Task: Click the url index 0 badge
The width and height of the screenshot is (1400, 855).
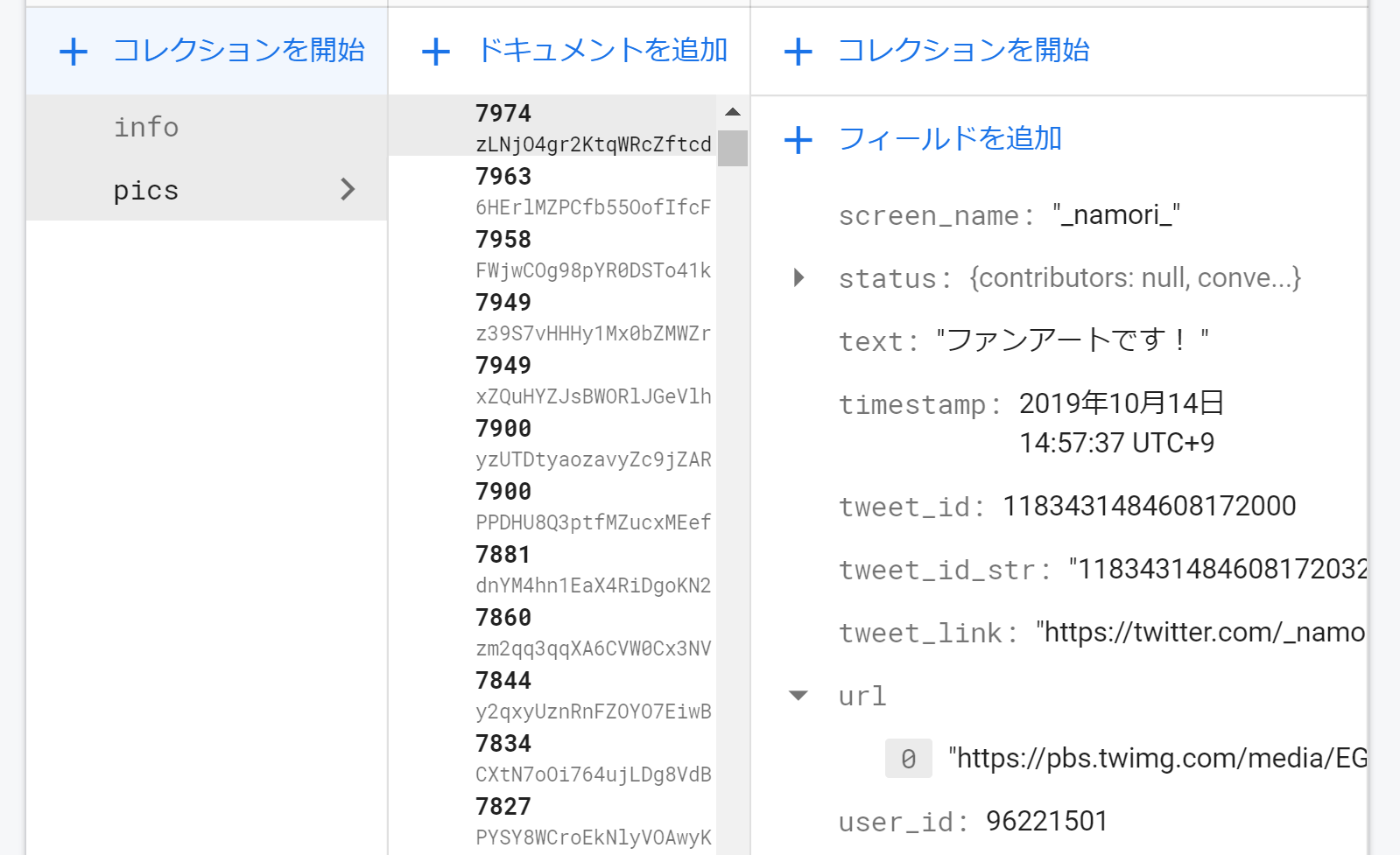Action: [909, 759]
